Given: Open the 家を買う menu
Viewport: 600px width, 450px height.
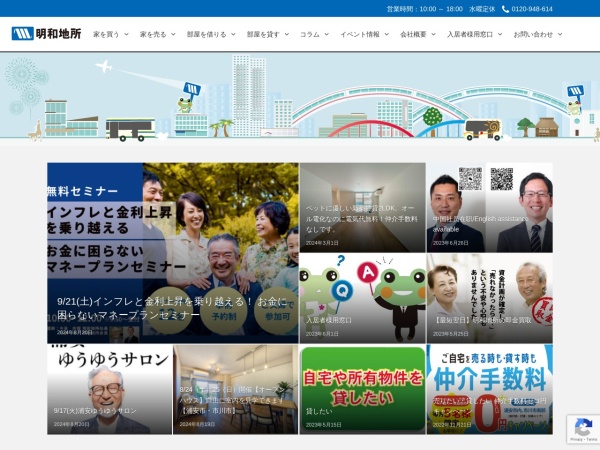Looking at the screenshot, I should (x=106, y=34).
